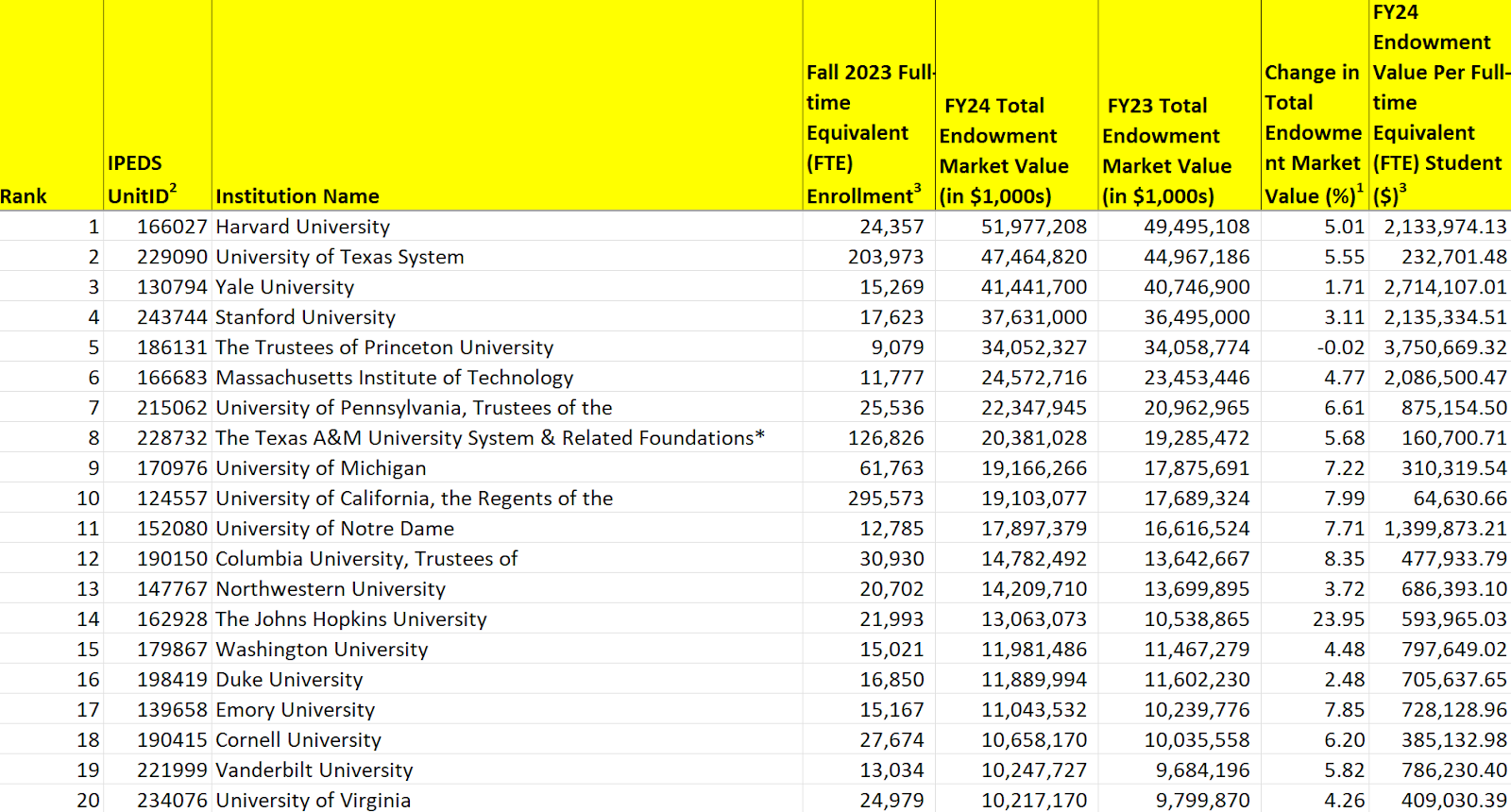Click the University of Virginia cell
1511x812 pixels.
(x=507, y=799)
